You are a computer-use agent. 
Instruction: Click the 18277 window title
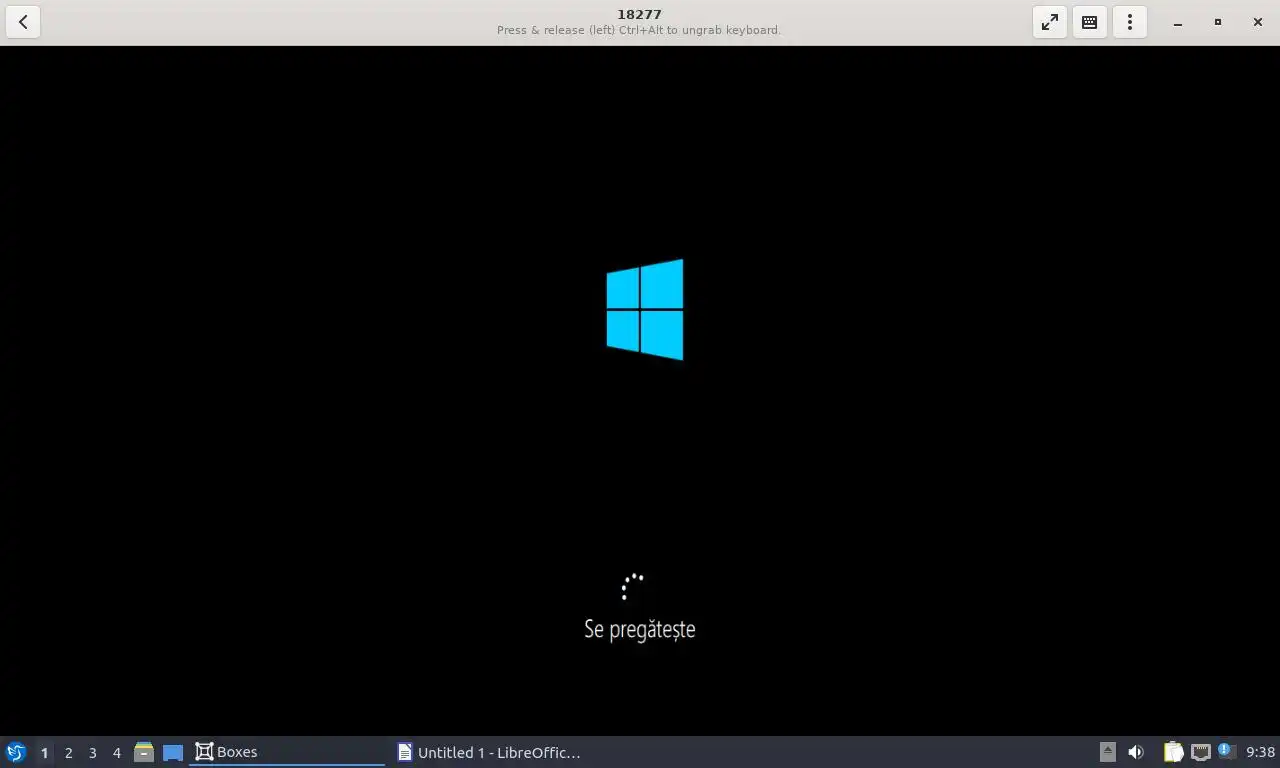click(x=639, y=14)
